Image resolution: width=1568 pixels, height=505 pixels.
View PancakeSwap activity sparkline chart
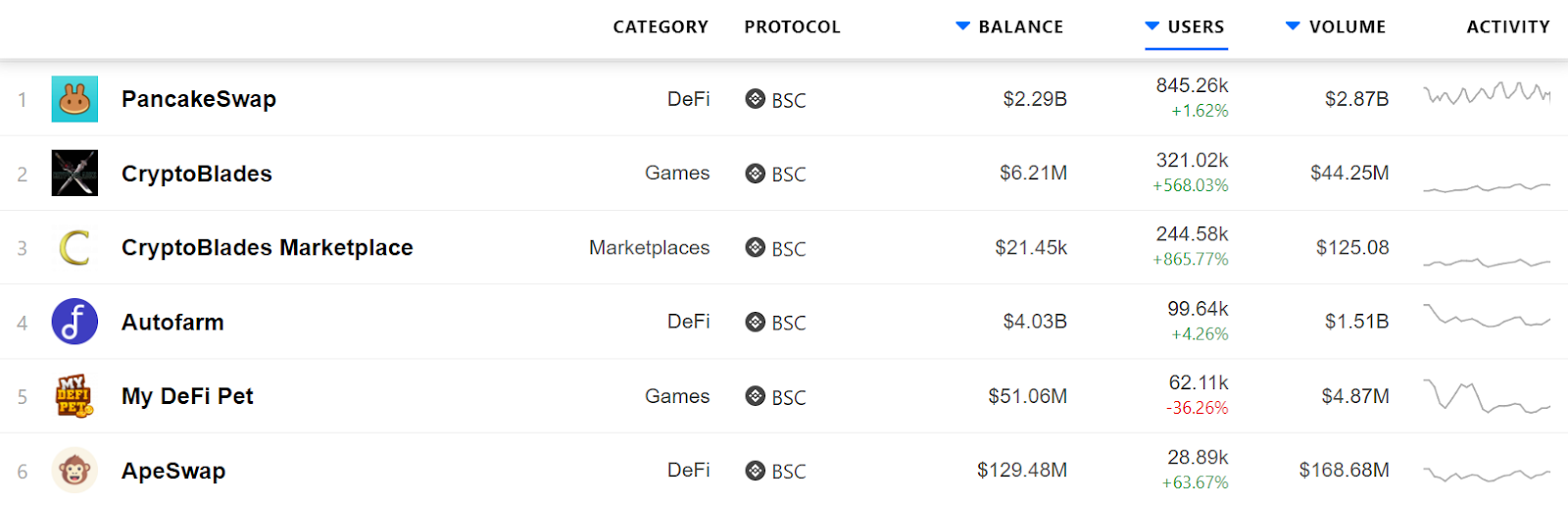1487,94
